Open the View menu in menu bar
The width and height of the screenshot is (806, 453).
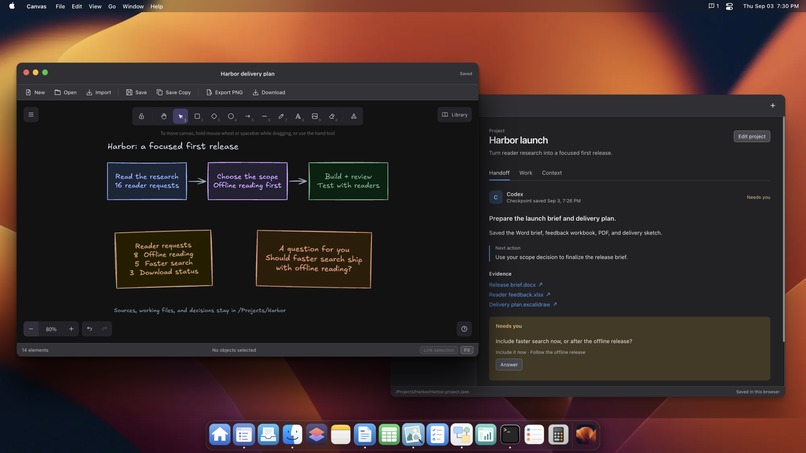95,6
